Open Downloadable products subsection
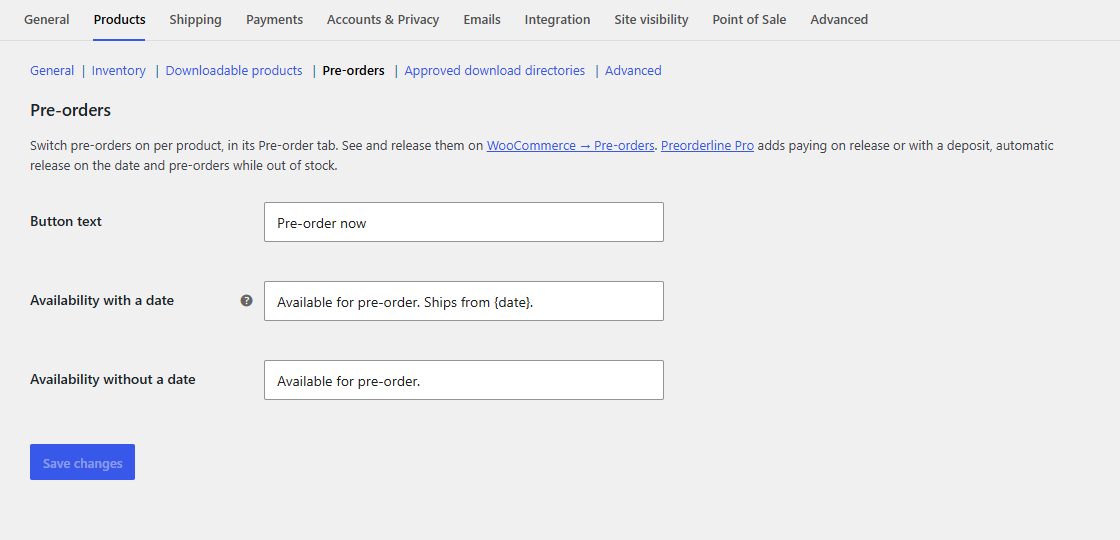1120x540 pixels. point(234,71)
